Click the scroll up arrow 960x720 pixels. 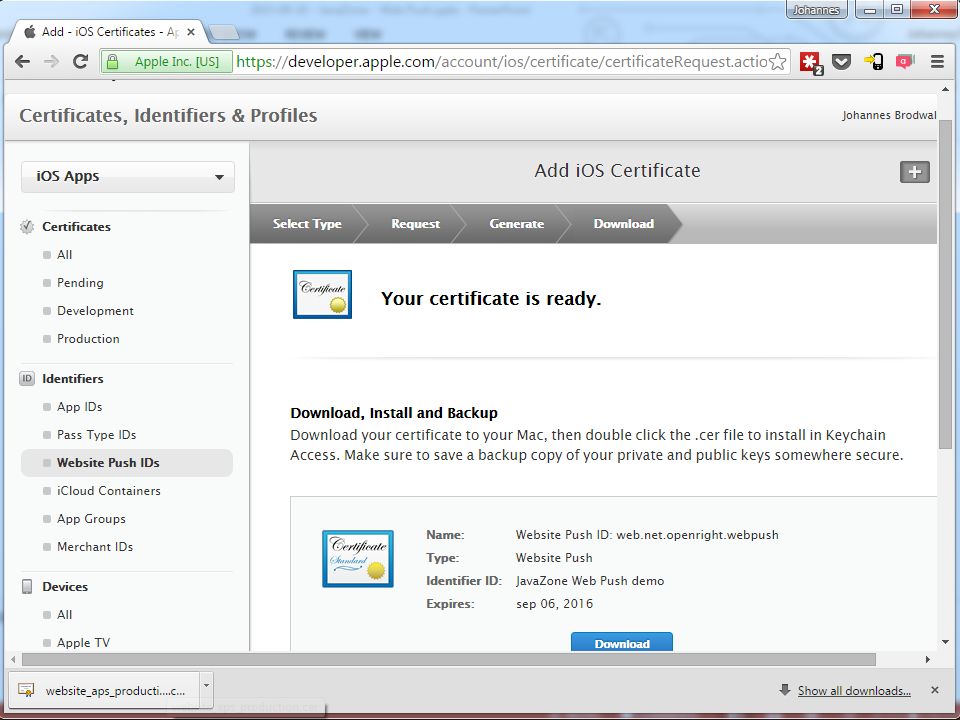[x=945, y=90]
